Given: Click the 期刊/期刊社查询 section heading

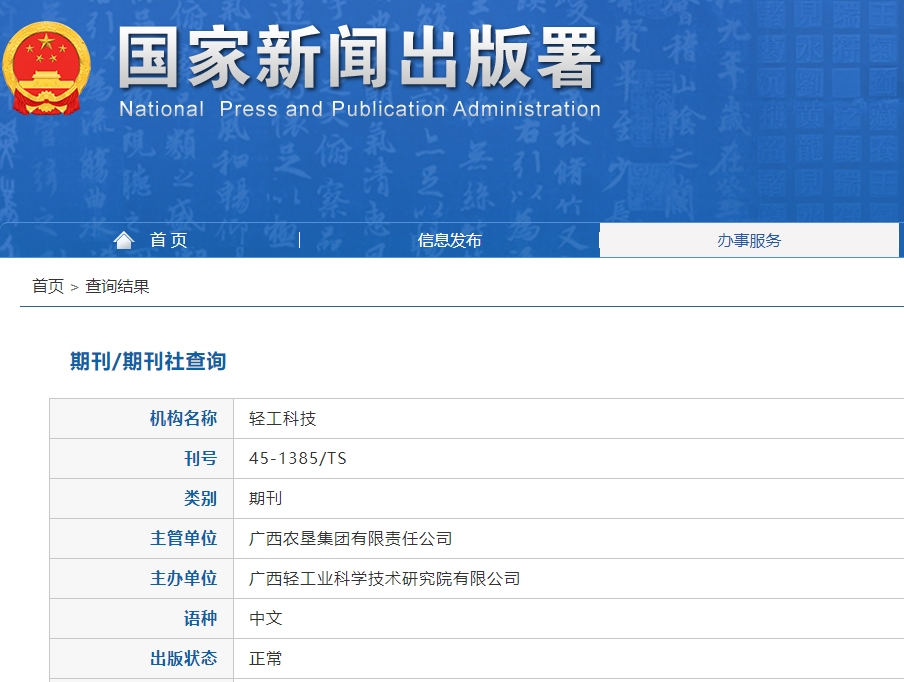Looking at the screenshot, I should click(x=148, y=361).
